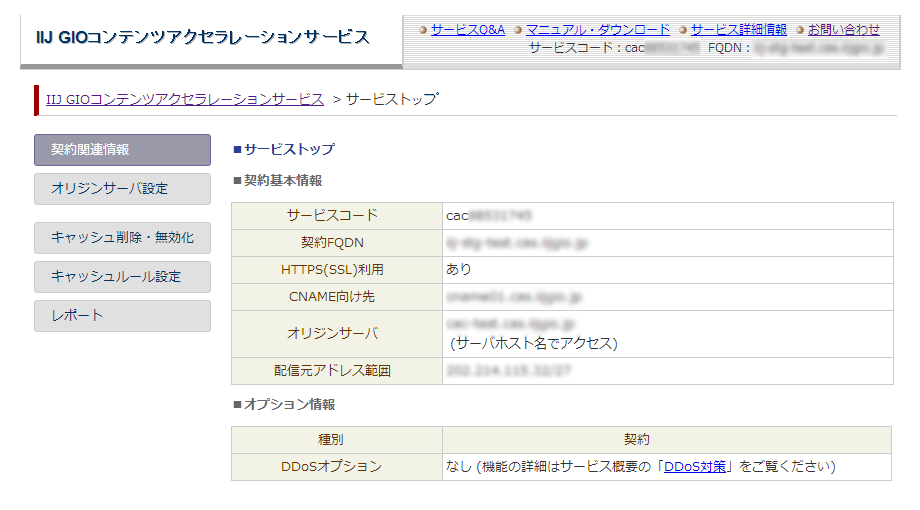Screen dimensions: 920x510
Task: Open マニュアル・ダウンロード in the header
Action: coord(598,29)
